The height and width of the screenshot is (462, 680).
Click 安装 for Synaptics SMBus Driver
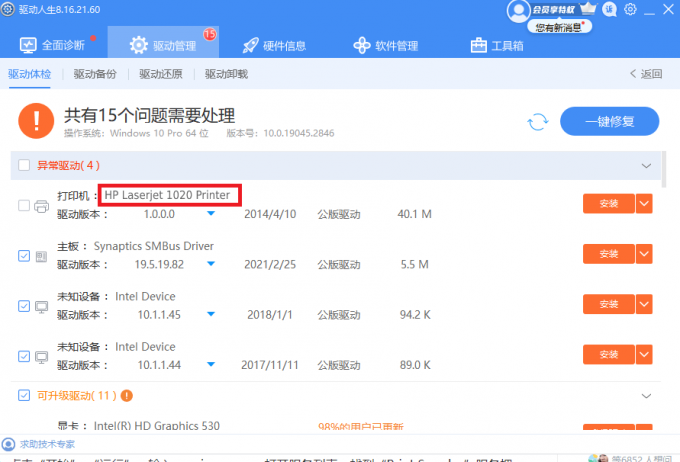pos(608,254)
